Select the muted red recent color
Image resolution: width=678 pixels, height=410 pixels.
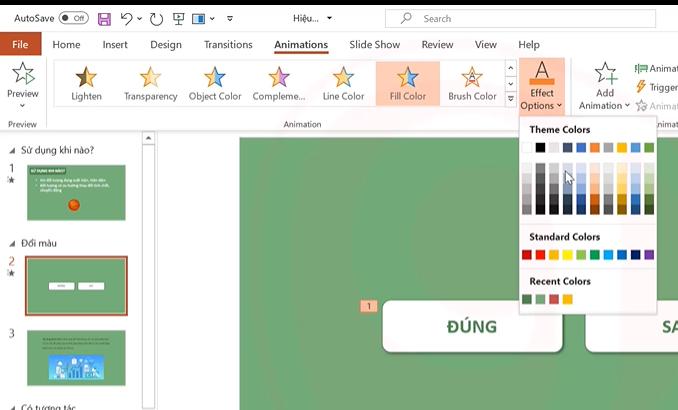tap(554, 299)
